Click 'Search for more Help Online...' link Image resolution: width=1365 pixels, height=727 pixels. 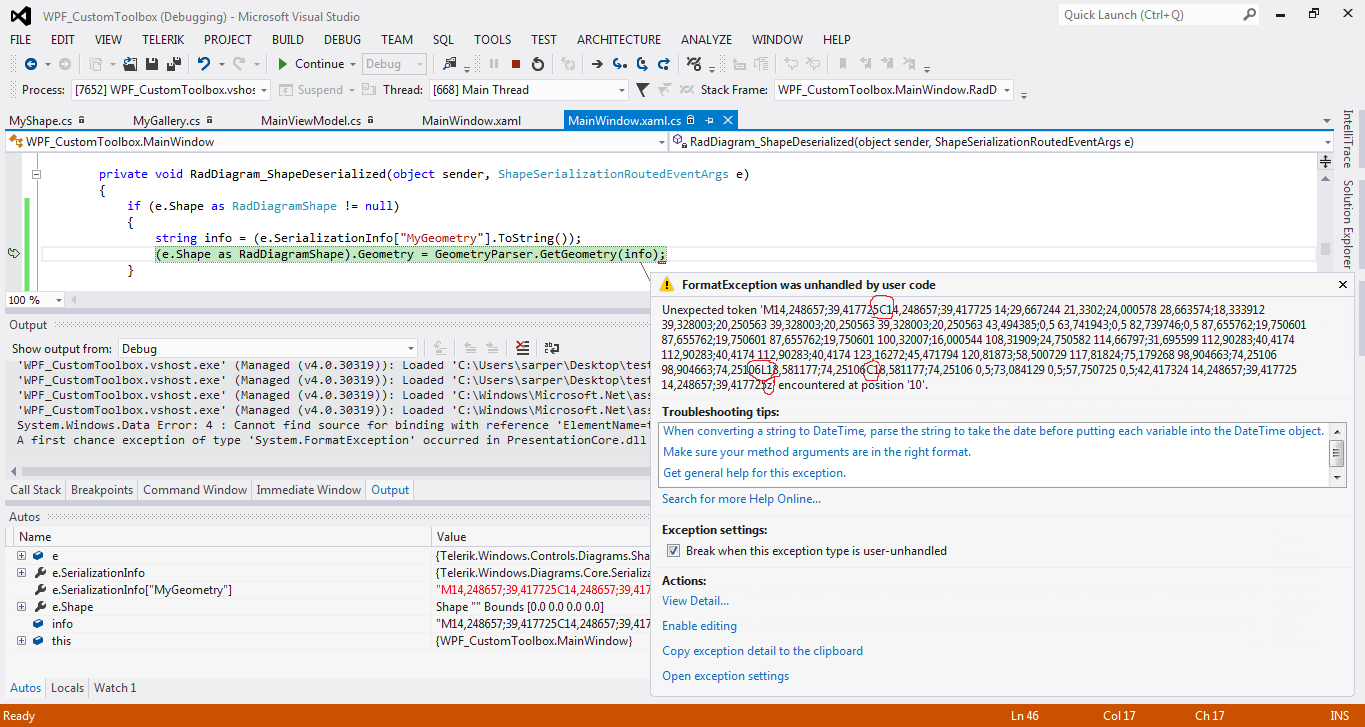[x=741, y=499]
